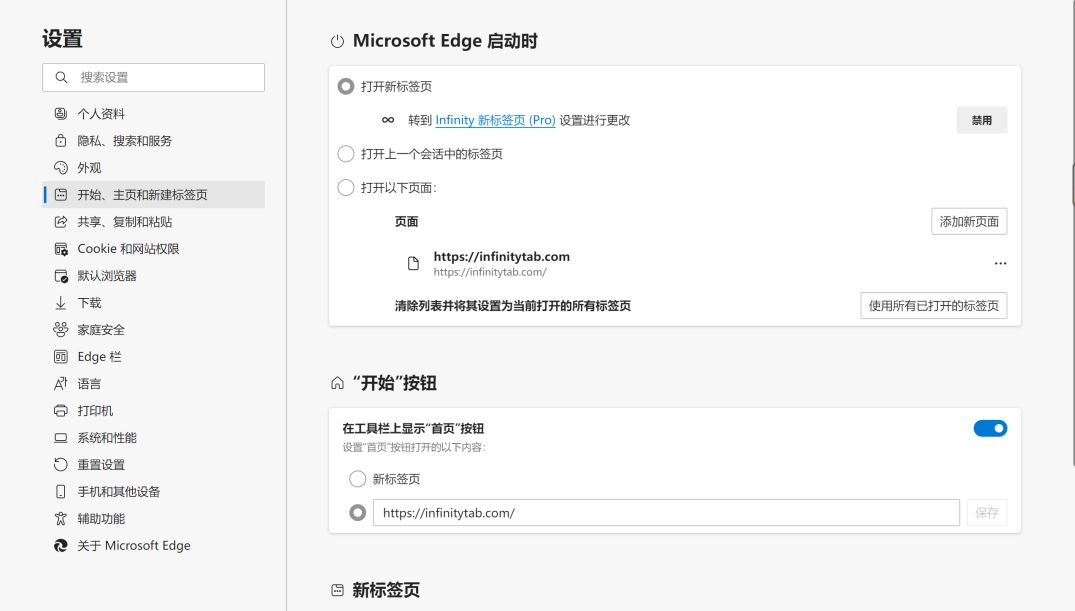1075x611 pixels.
Task: Click the 清除列表并将其设置为当前打开的所有标签页 text
Action: tap(513, 306)
